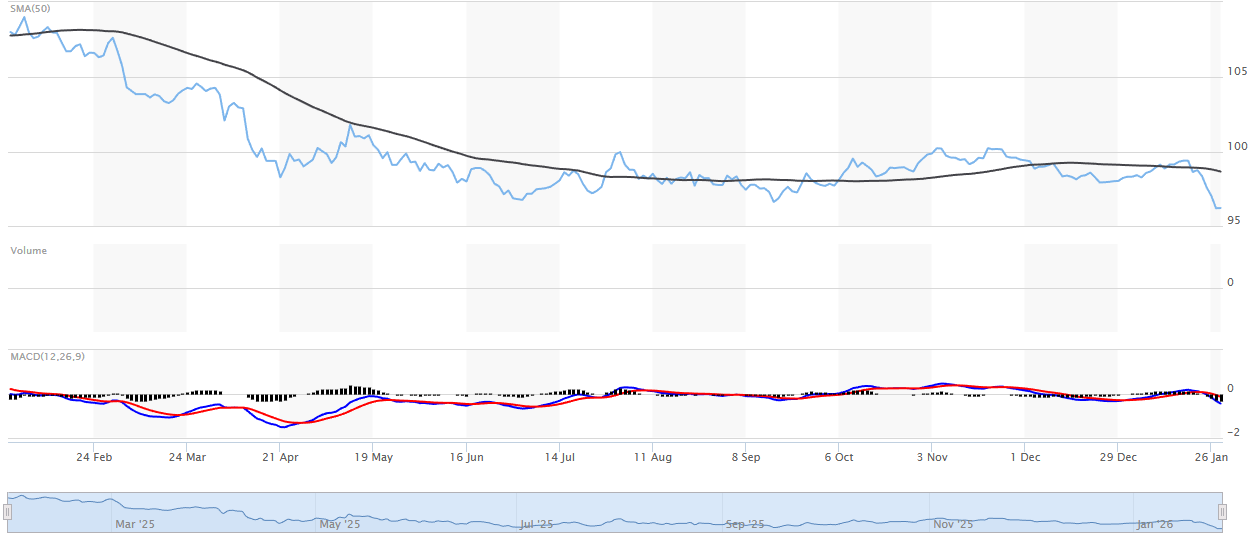Click the 21 Apr date label
1251x543 pixels.
click(x=280, y=457)
